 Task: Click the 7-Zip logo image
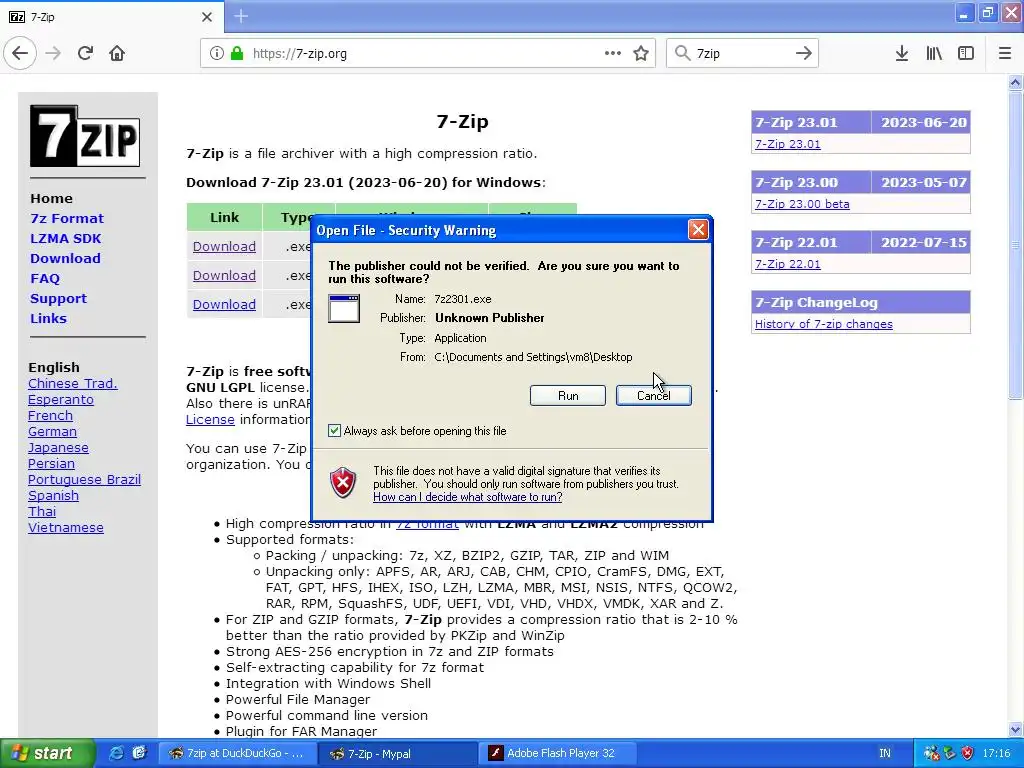coord(85,136)
